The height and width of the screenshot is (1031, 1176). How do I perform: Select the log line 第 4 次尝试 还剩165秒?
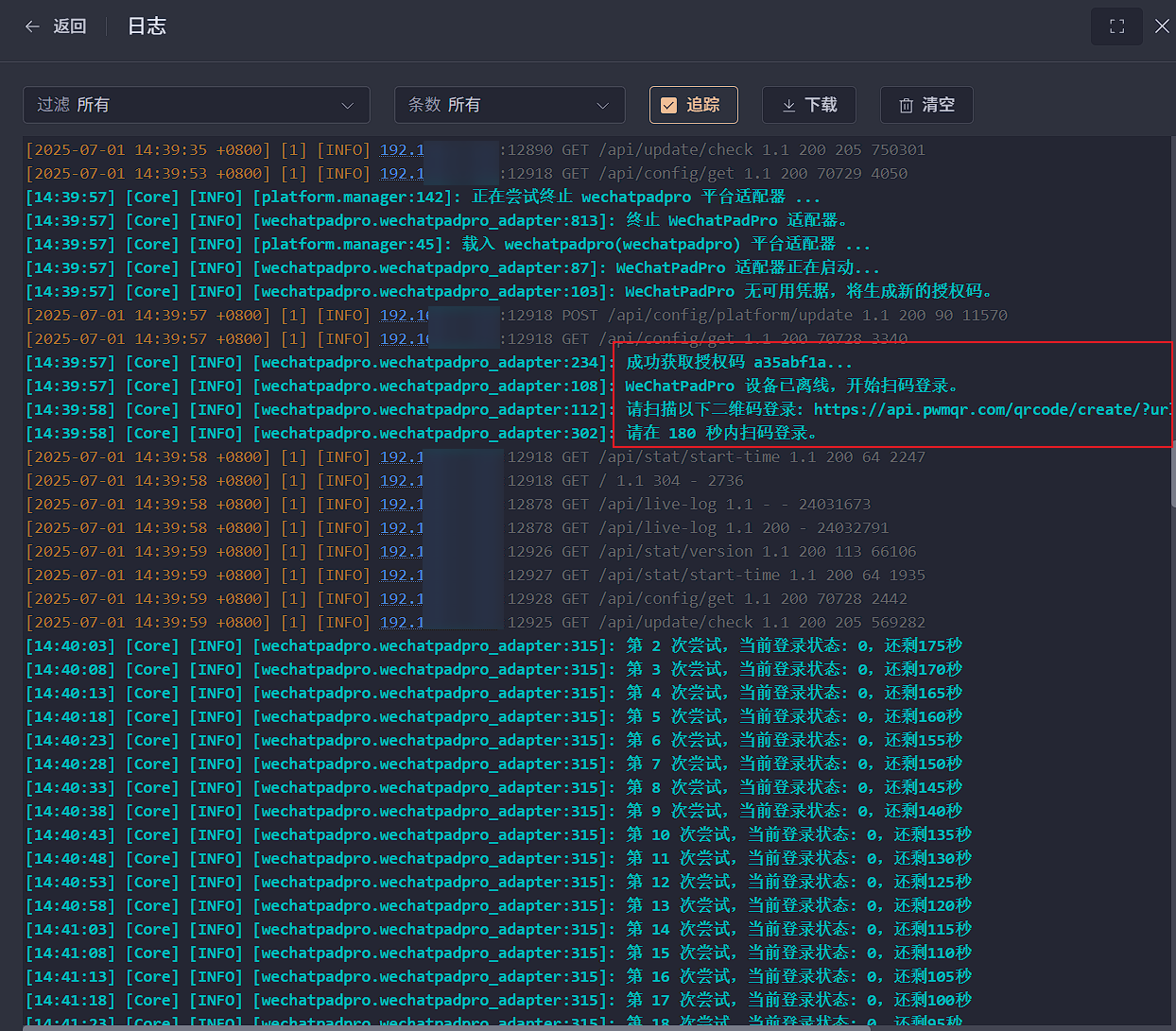point(493,694)
